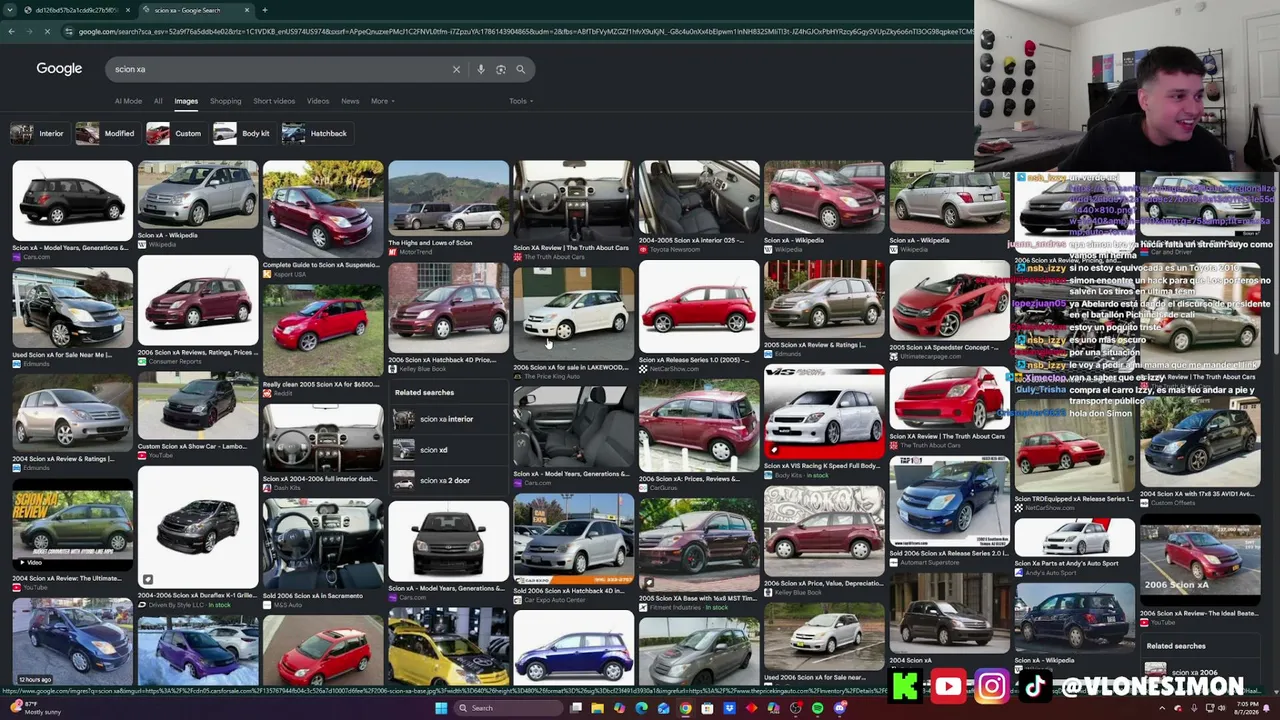This screenshot has height=720, width=1280.
Task: Open 'Really clean 2005 Scion XA' image
Action: click(323, 329)
